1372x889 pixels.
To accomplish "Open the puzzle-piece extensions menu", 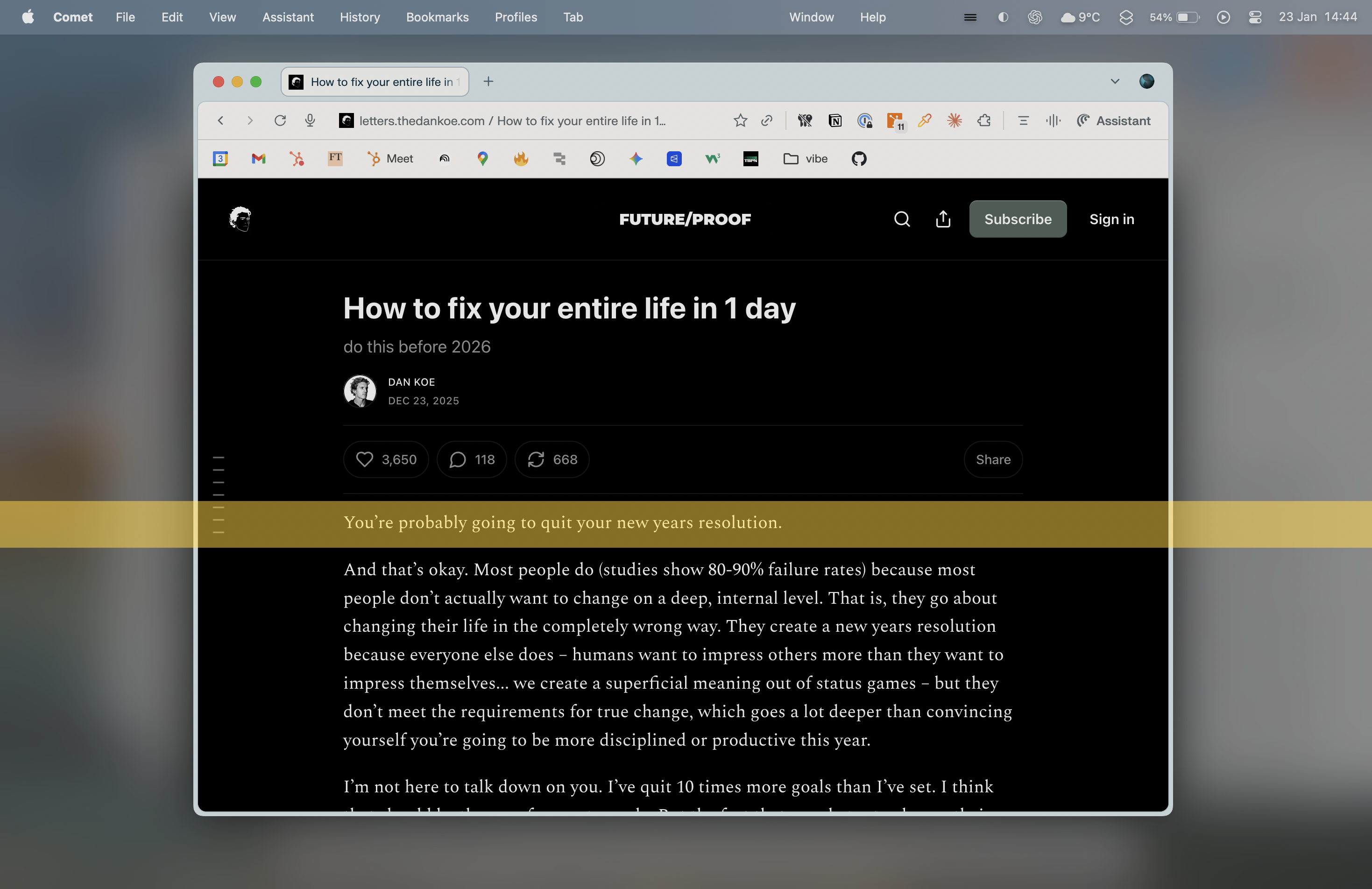I will coord(984,120).
